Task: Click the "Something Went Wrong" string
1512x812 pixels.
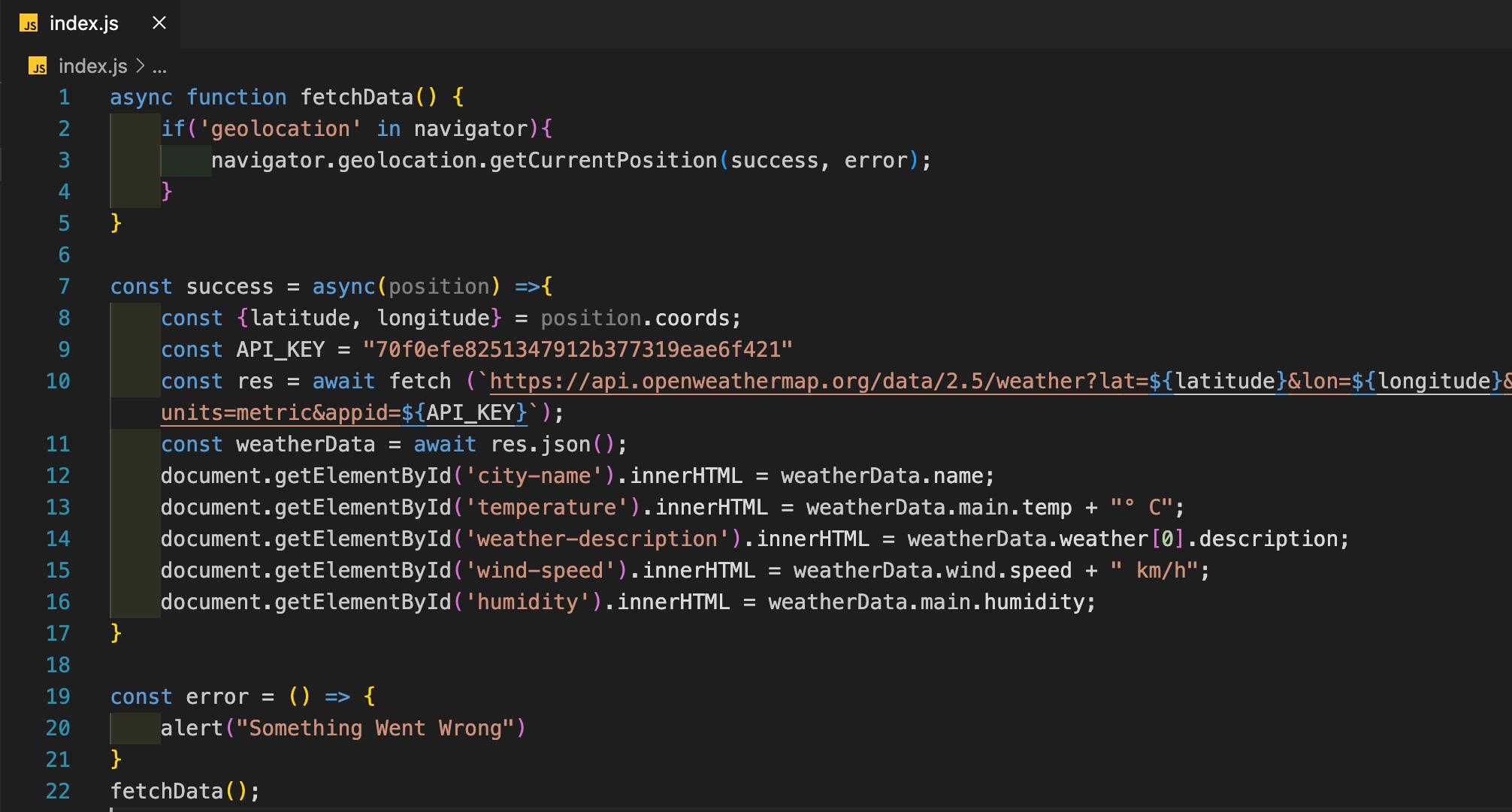Action: pyautogui.click(x=375, y=728)
